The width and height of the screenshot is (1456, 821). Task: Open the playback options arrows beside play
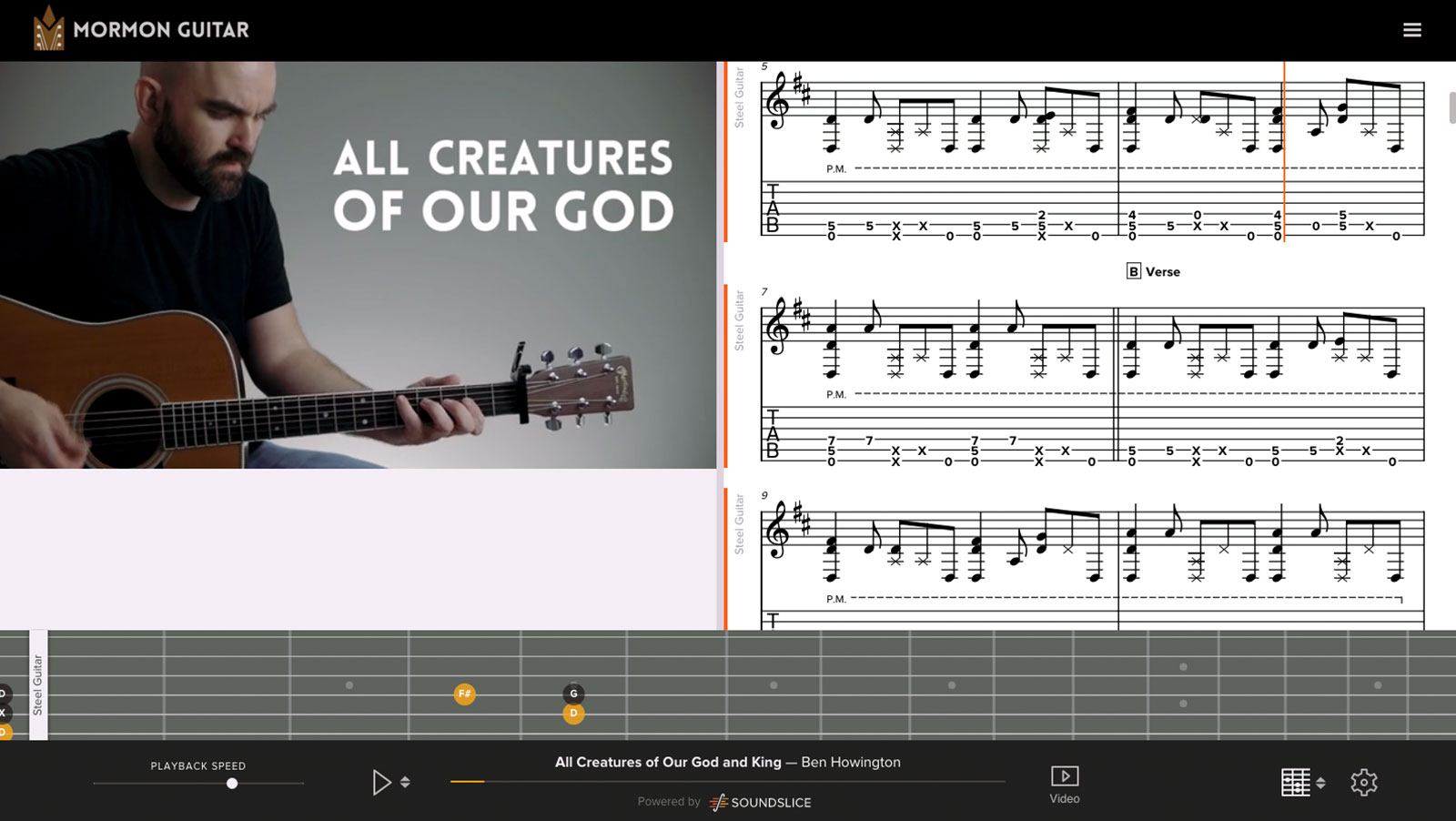[x=405, y=782]
